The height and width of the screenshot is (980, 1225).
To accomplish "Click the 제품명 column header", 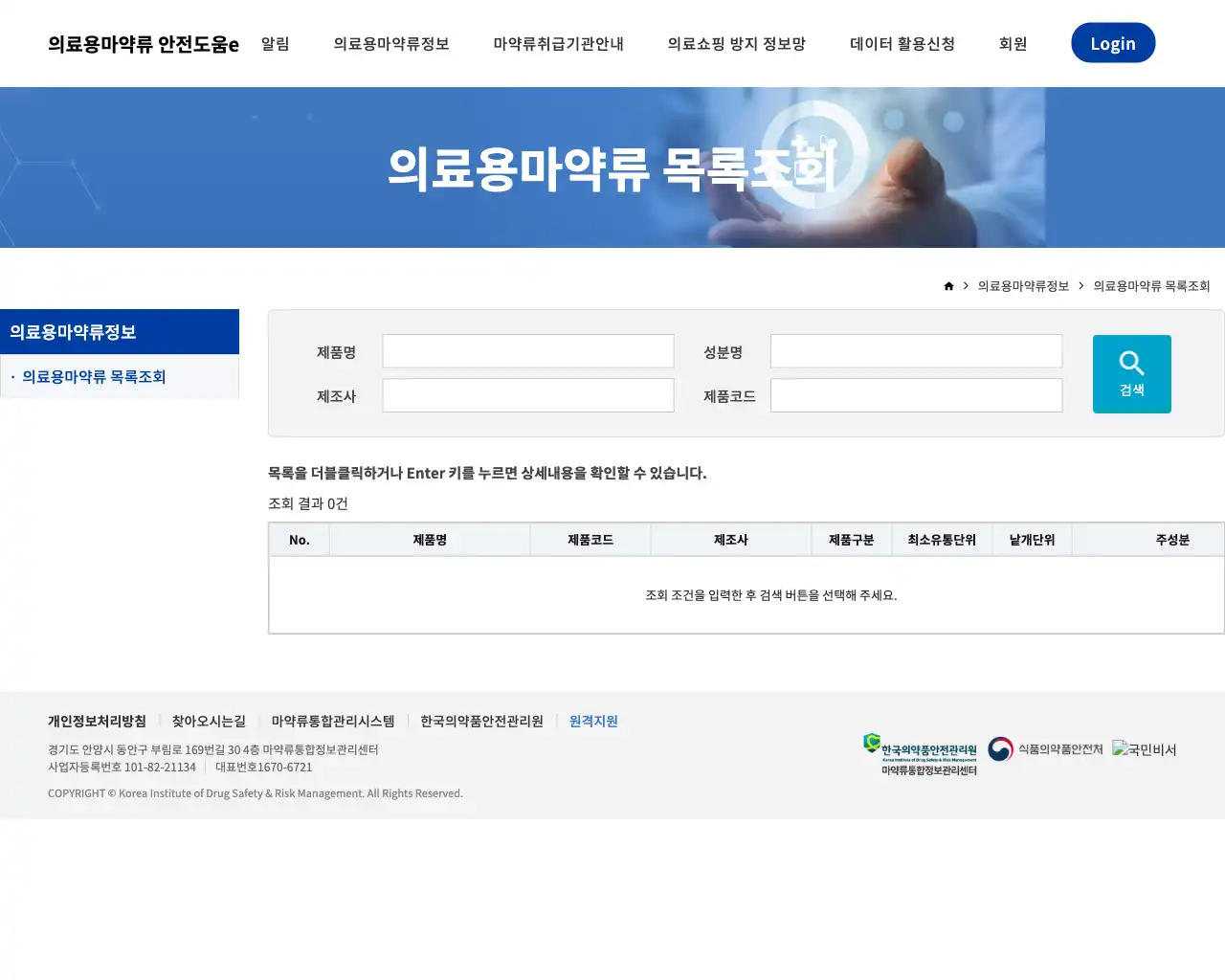I will (430, 540).
